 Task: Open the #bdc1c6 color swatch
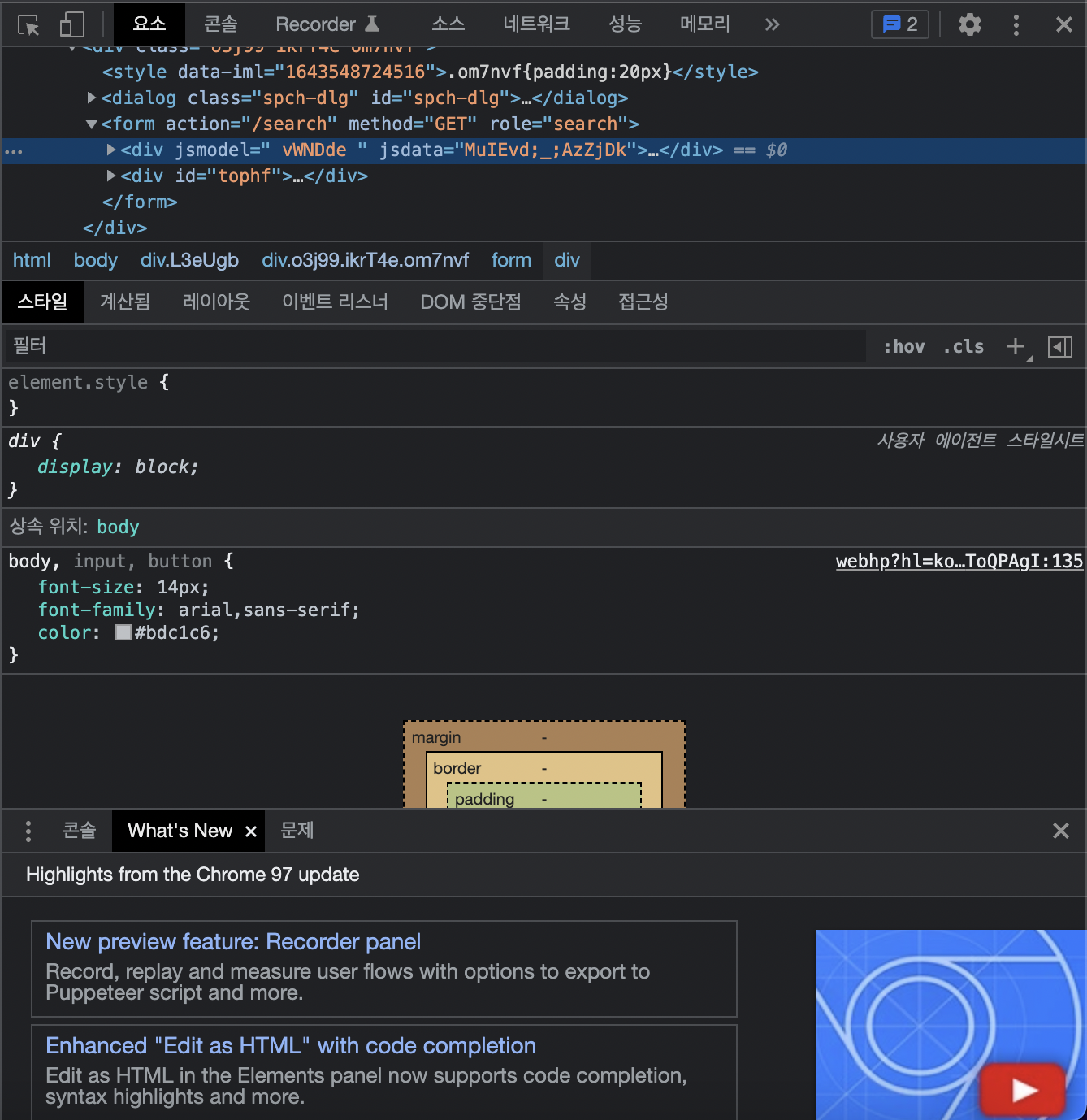tap(123, 632)
